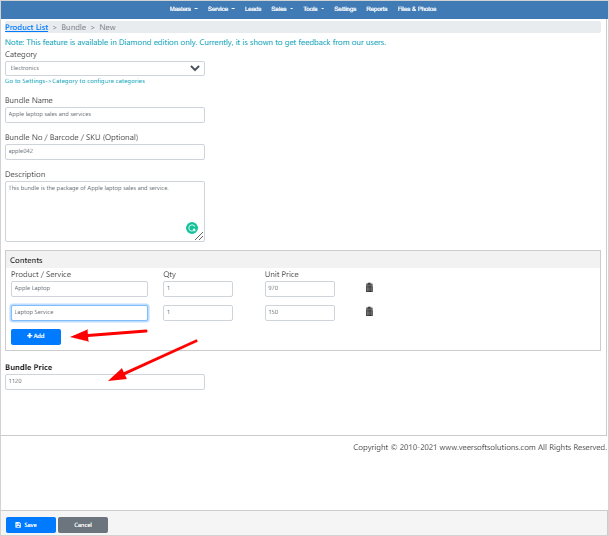Click the Cancel button
The width and height of the screenshot is (609, 536).
pyautogui.click(x=83, y=525)
